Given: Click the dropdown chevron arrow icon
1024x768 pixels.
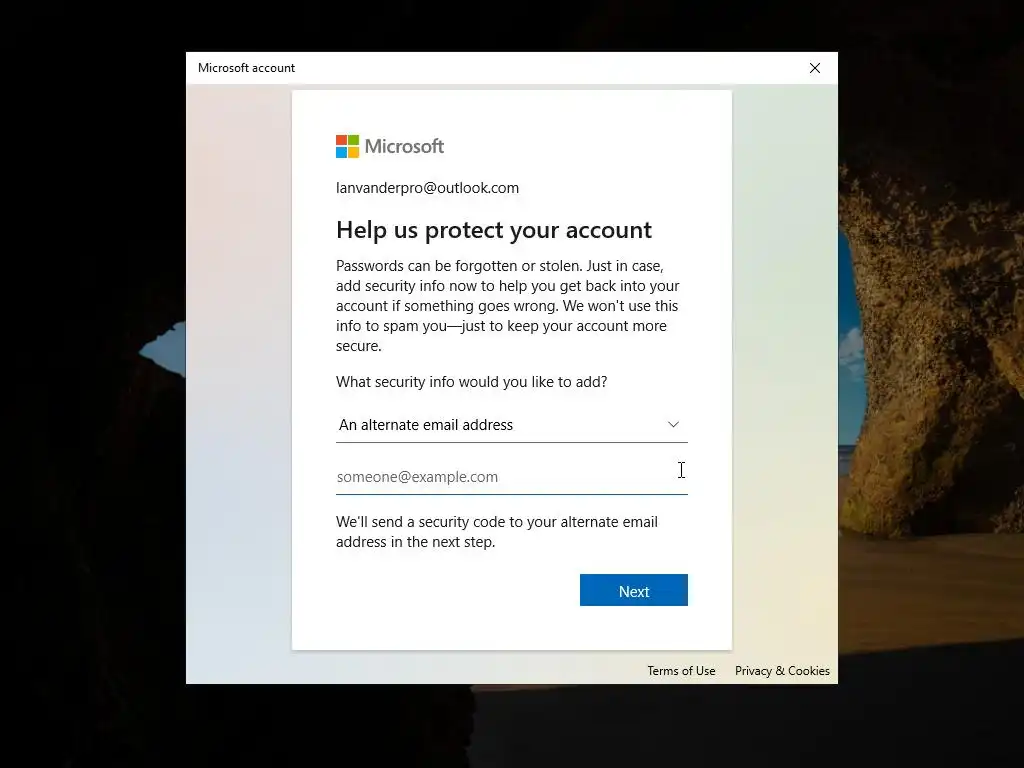Looking at the screenshot, I should coord(673,424).
